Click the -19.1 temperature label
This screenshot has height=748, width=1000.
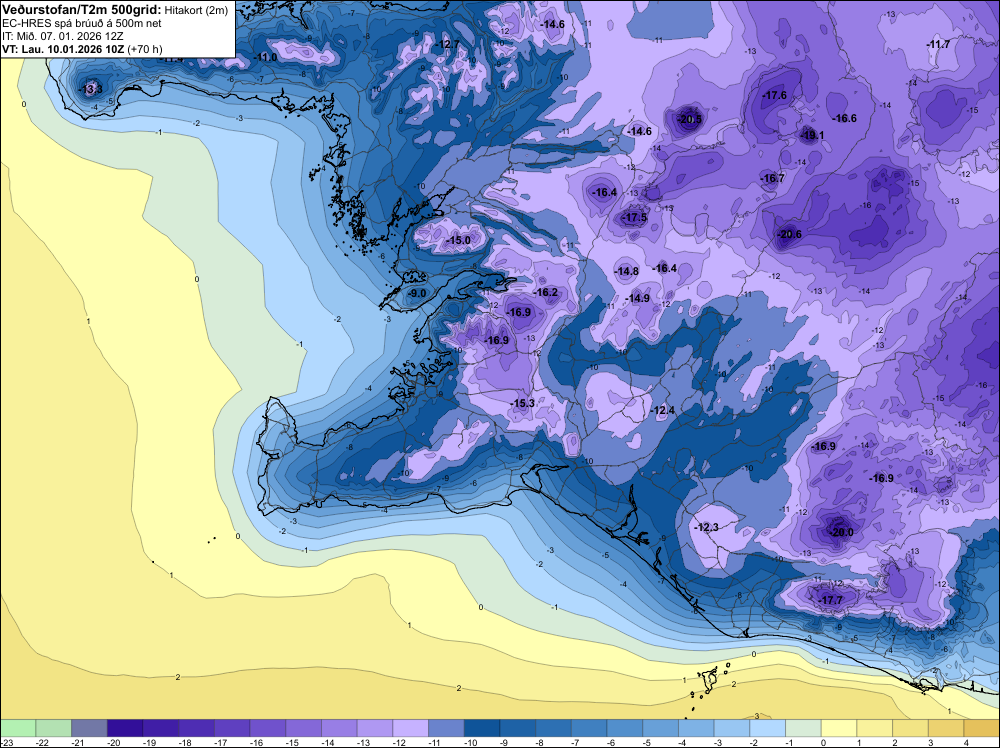coord(812,135)
